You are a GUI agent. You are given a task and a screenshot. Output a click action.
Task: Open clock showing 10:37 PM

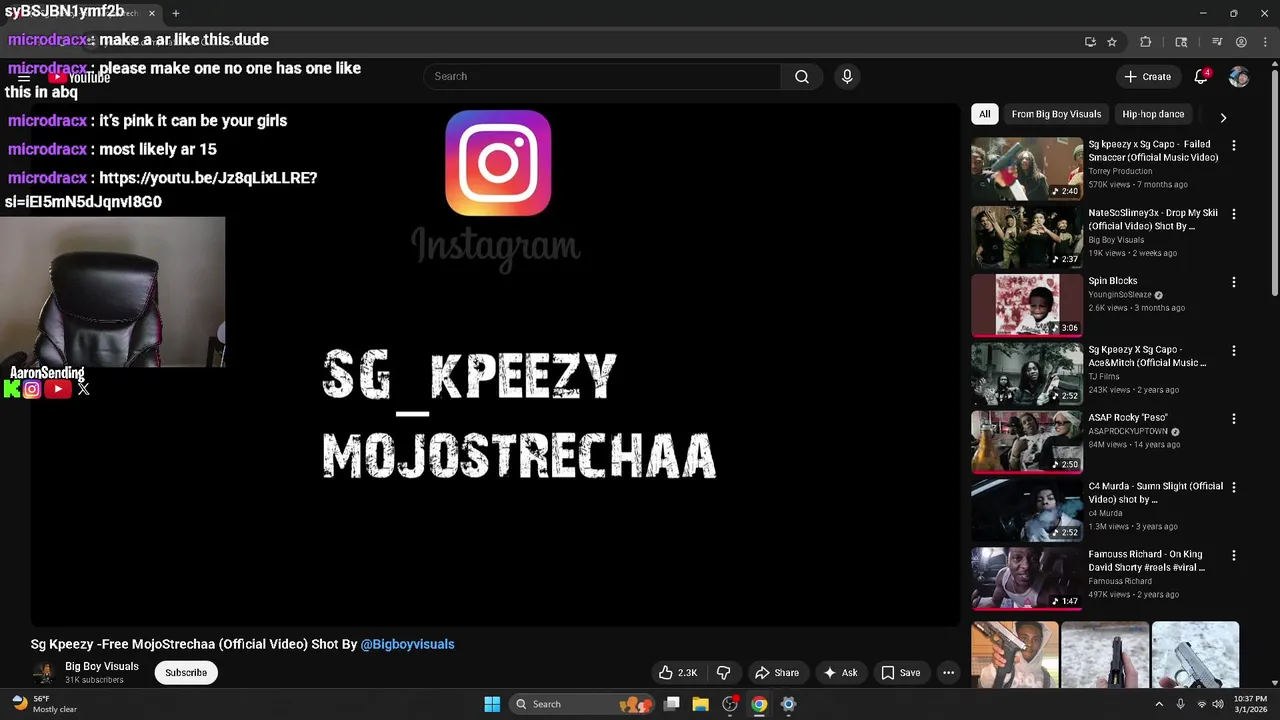tap(1250, 704)
